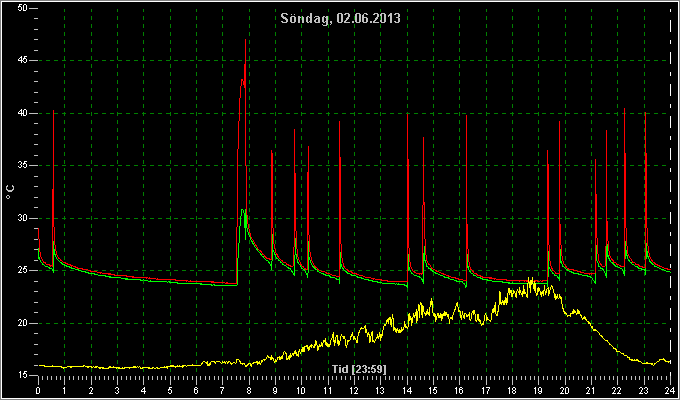This screenshot has height=400, width=680.
Task: Click the 20 value on temperature axis
Action: click(24, 323)
